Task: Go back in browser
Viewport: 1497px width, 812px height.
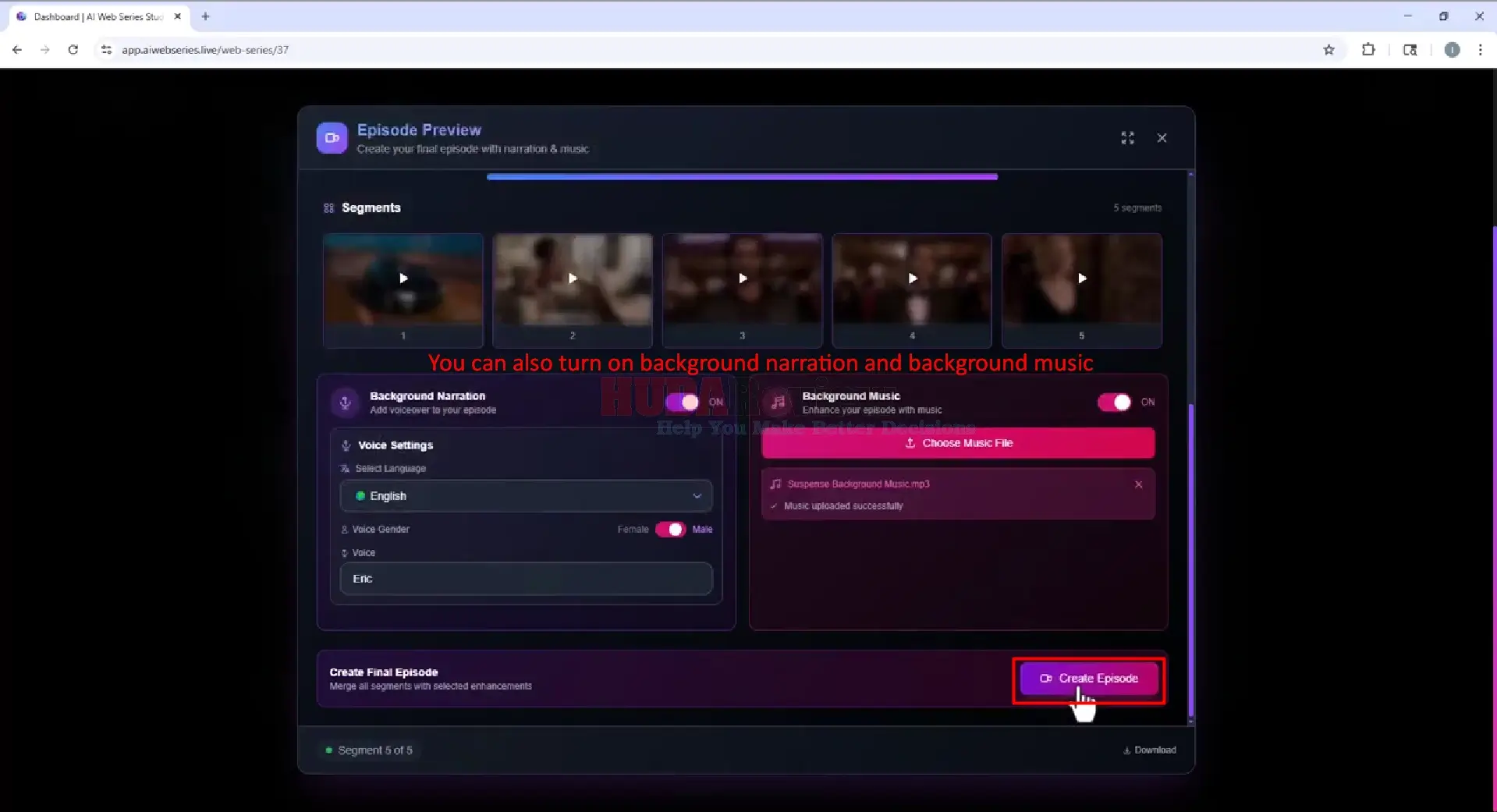Action: (17, 50)
